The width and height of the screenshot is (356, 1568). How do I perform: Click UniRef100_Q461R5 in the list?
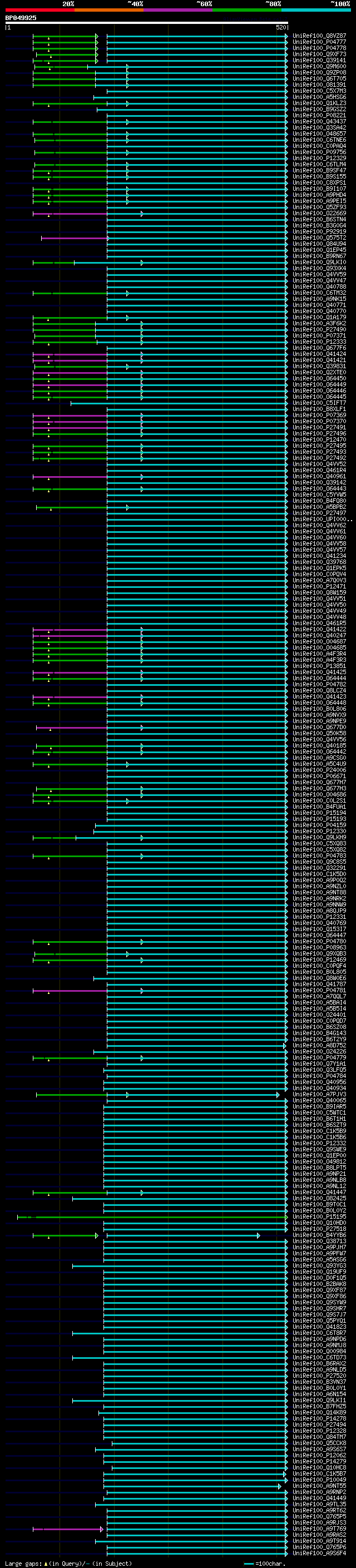[319, 623]
